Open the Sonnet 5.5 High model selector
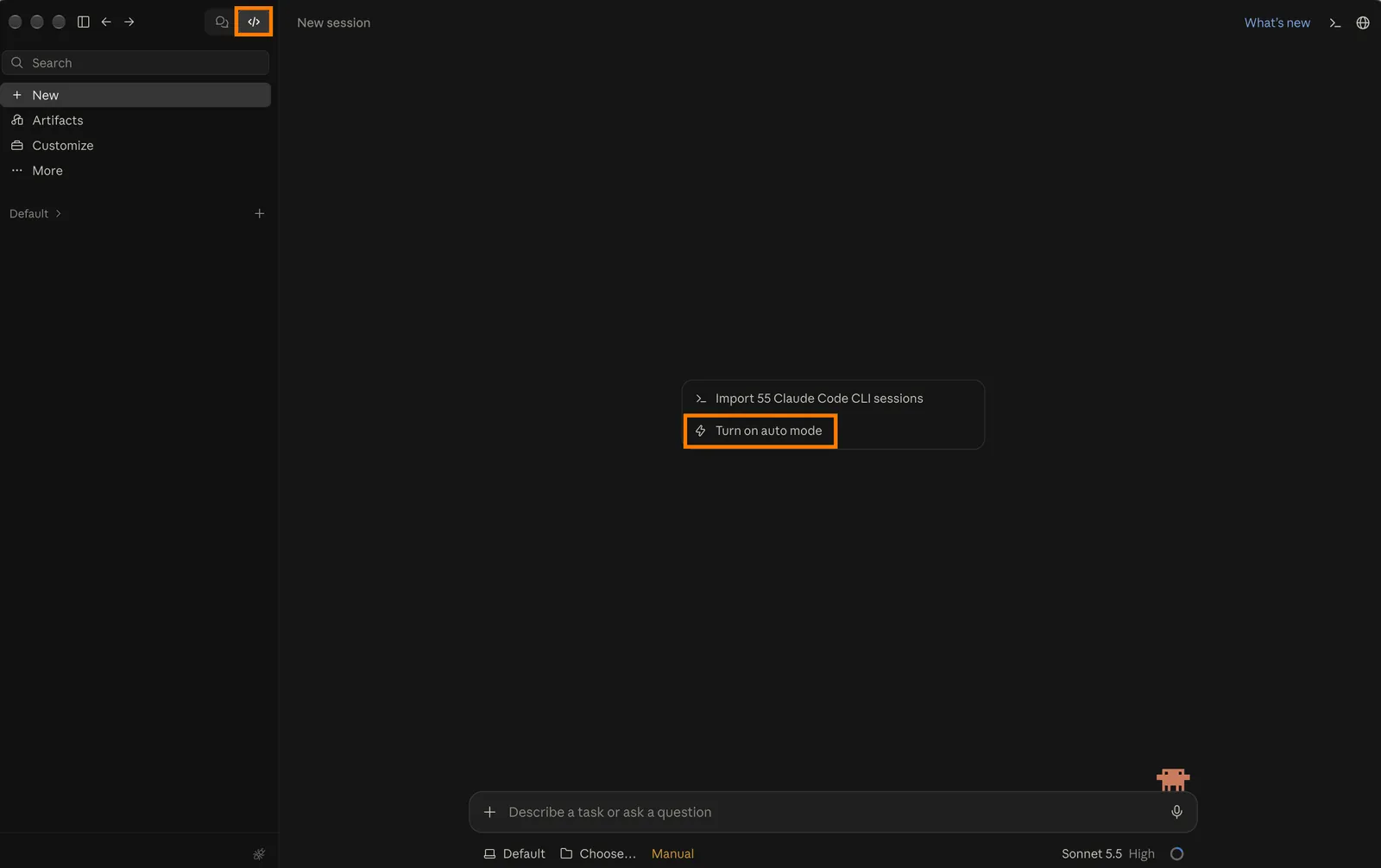The image size is (1381, 868). pyautogui.click(x=1107, y=854)
